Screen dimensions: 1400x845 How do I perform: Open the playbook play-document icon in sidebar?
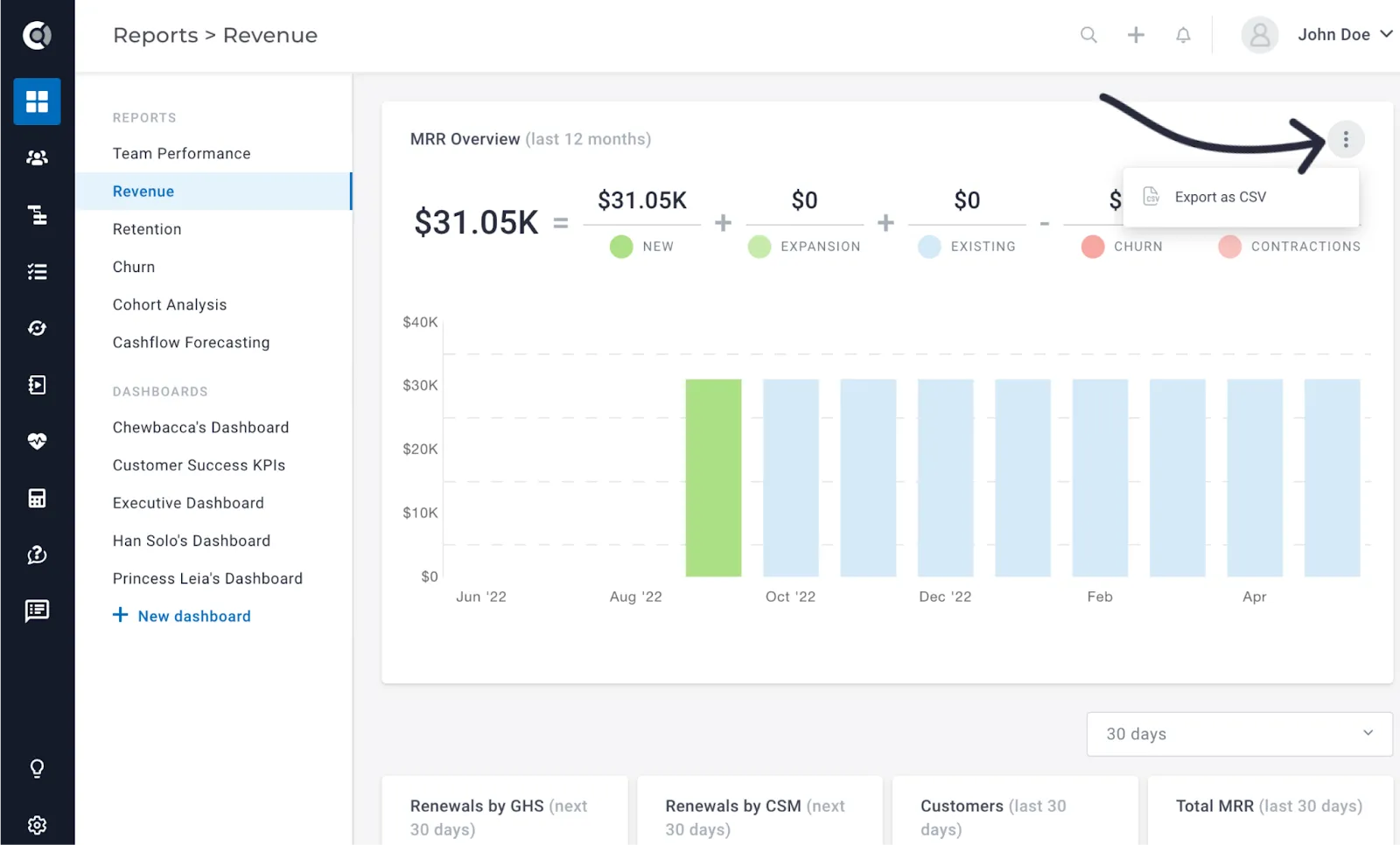click(37, 385)
